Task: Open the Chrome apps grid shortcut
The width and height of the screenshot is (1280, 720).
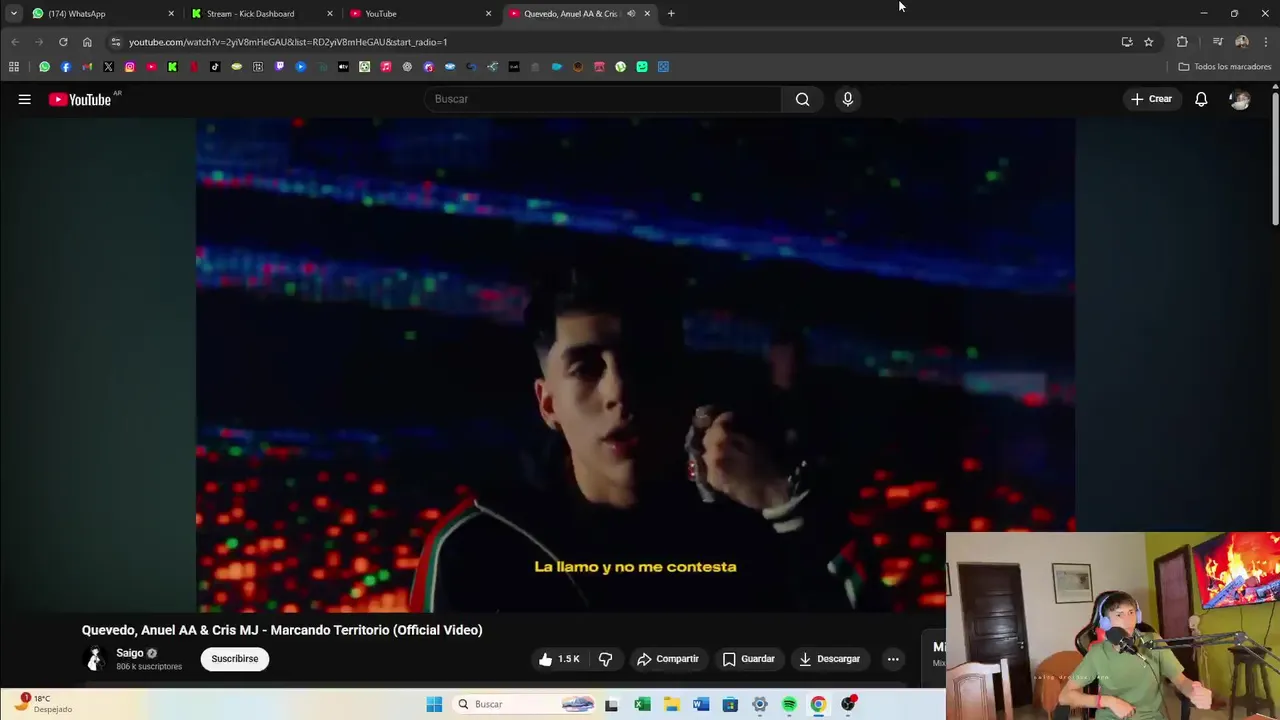Action: 14,67
